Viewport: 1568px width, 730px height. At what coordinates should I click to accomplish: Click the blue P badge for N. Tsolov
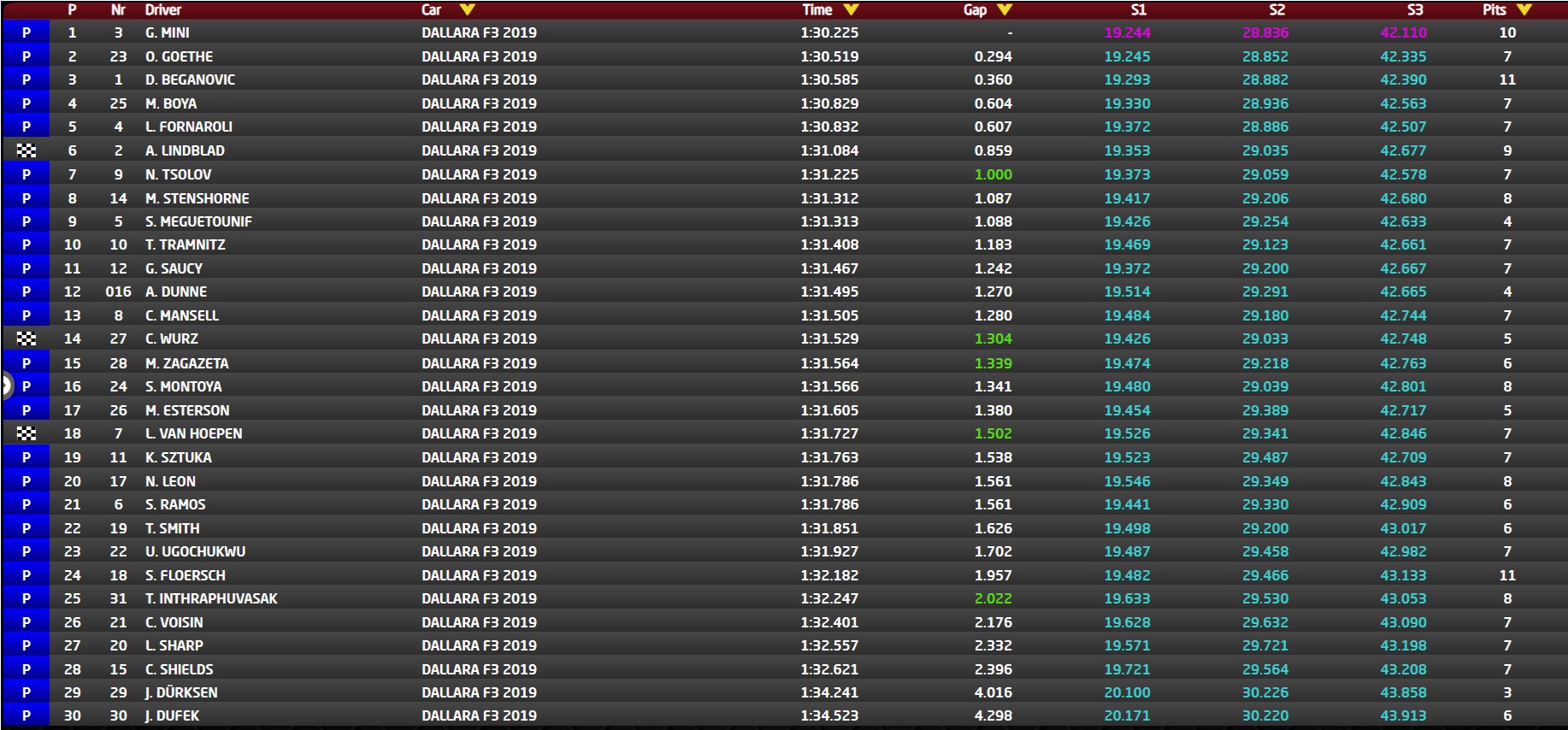point(27,174)
